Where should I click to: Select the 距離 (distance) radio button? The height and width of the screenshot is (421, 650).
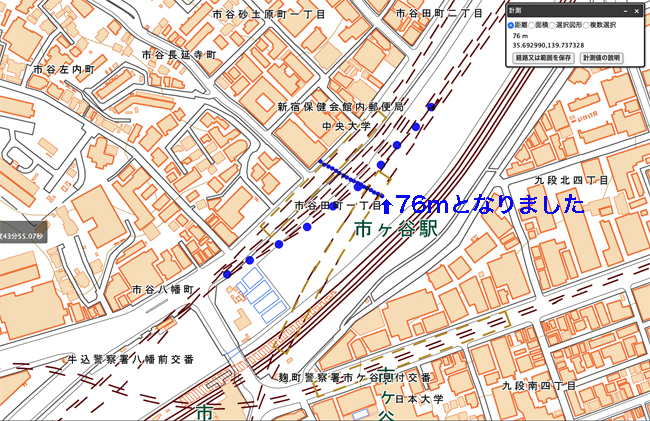(511, 26)
